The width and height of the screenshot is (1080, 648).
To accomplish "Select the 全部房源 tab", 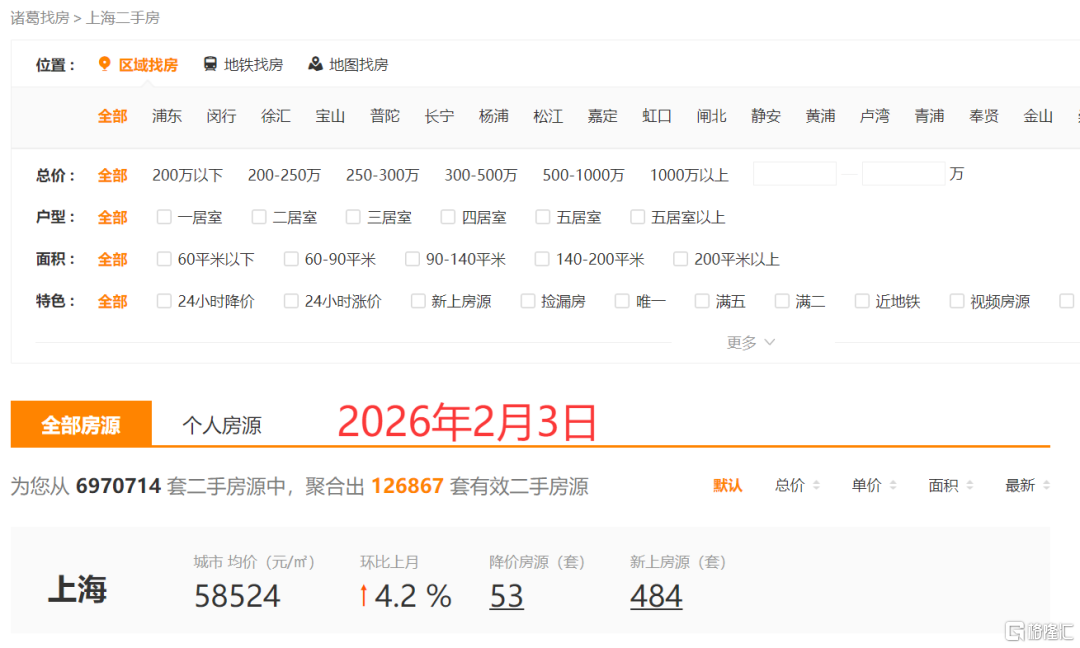I will click(x=81, y=425).
